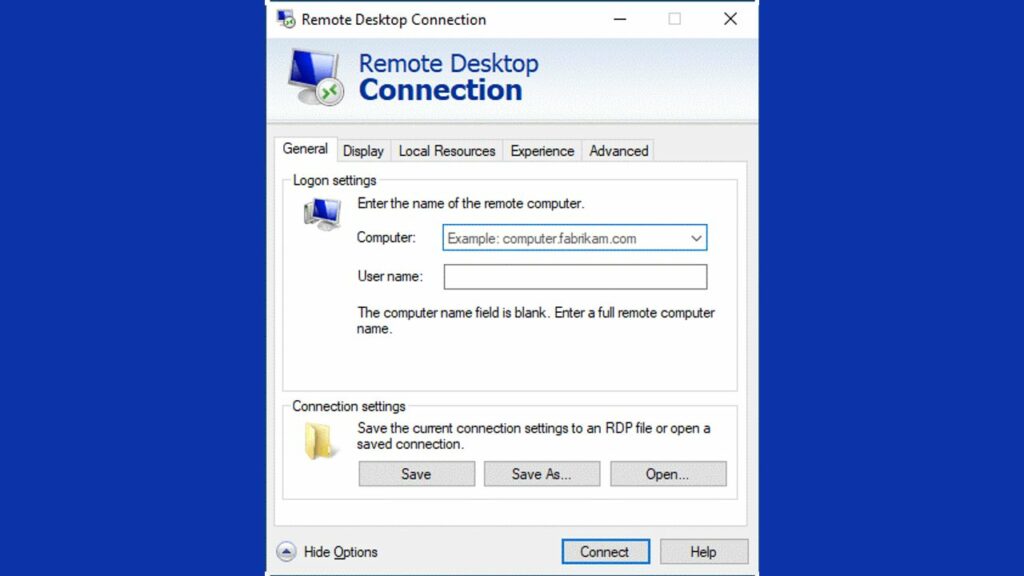Click the Hide Options label
Screen dimensions: 1024x576
341,552
